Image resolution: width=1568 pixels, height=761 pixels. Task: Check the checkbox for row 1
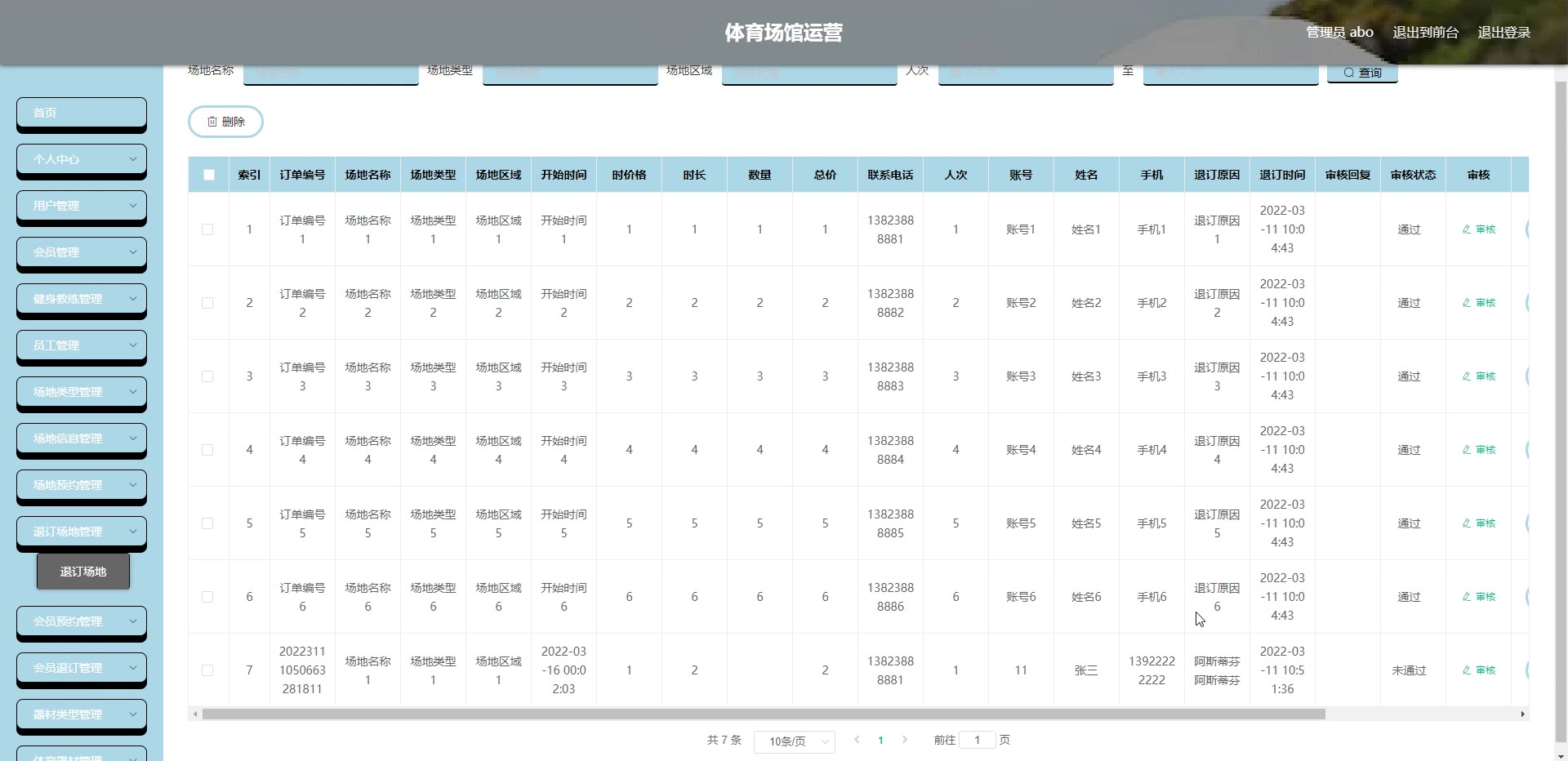point(207,229)
